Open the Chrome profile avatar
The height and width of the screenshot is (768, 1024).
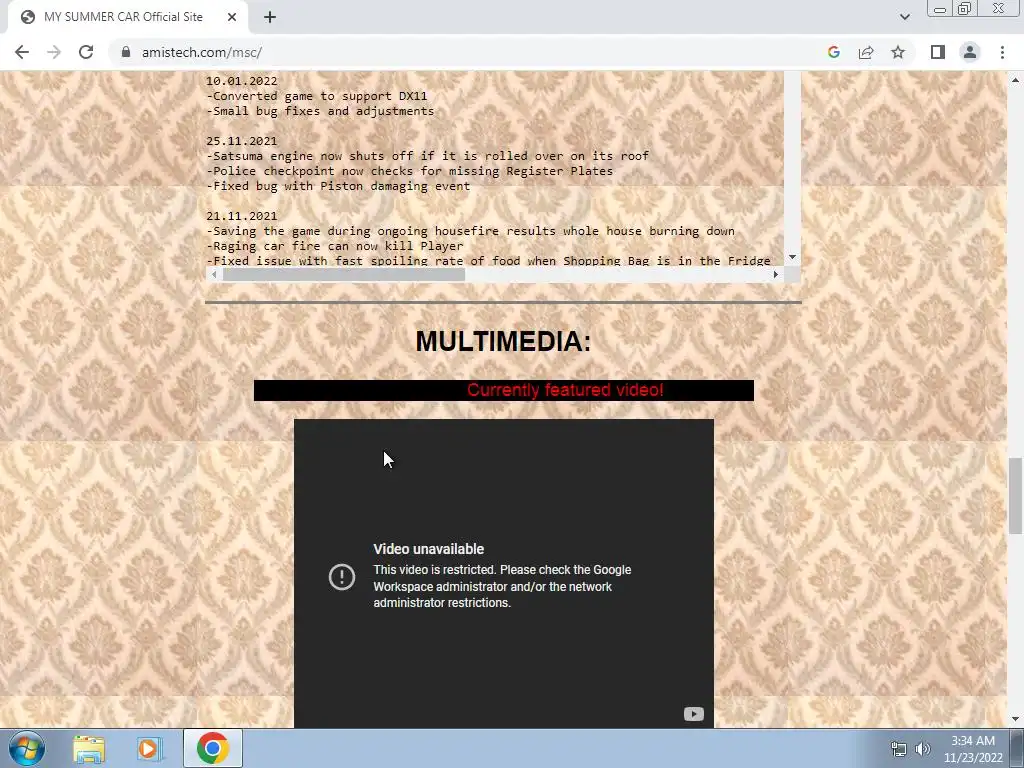coord(970,52)
